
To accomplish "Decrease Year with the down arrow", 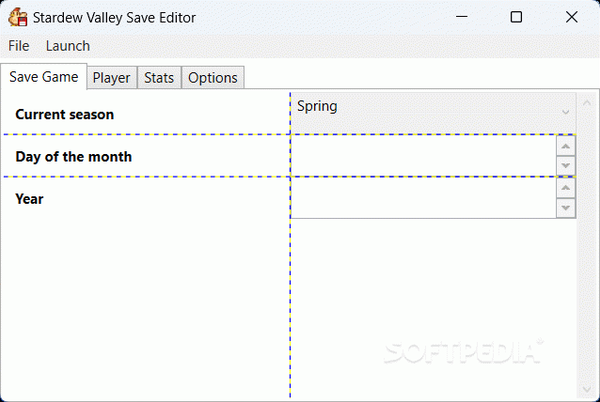I will point(566,208).
